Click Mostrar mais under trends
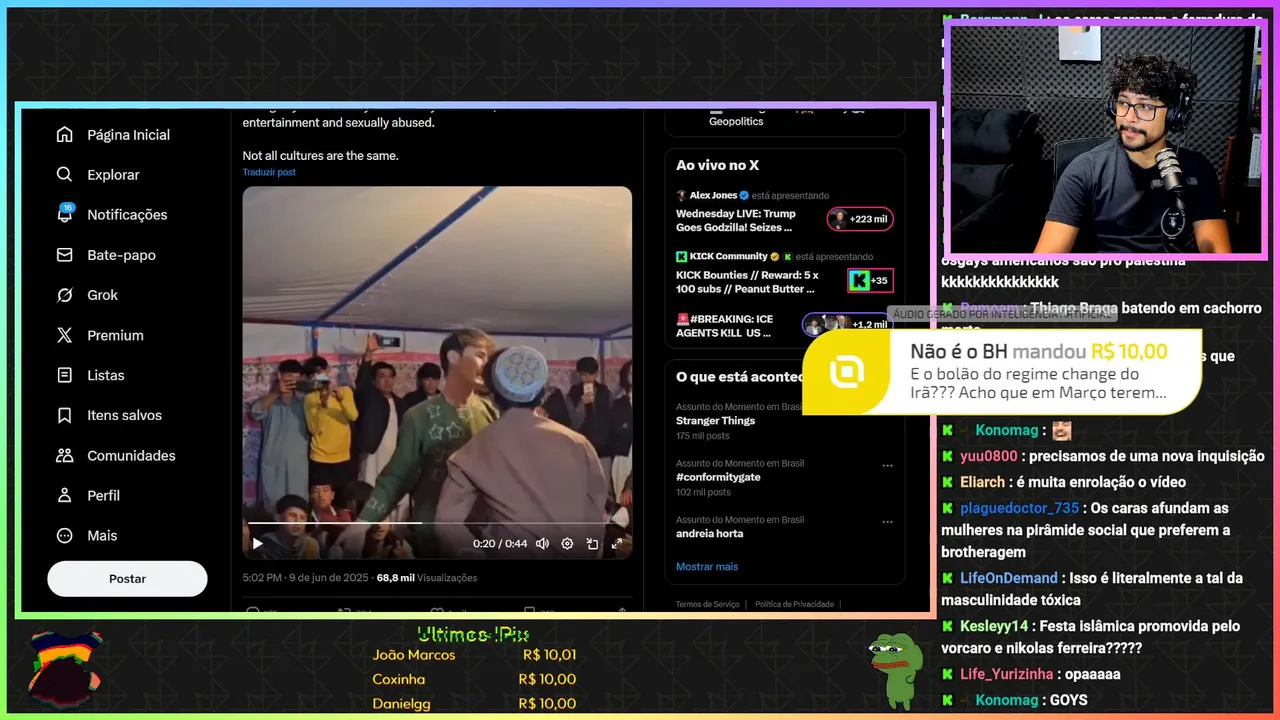The width and height of the screenshot is (1280, 720). 707,566
